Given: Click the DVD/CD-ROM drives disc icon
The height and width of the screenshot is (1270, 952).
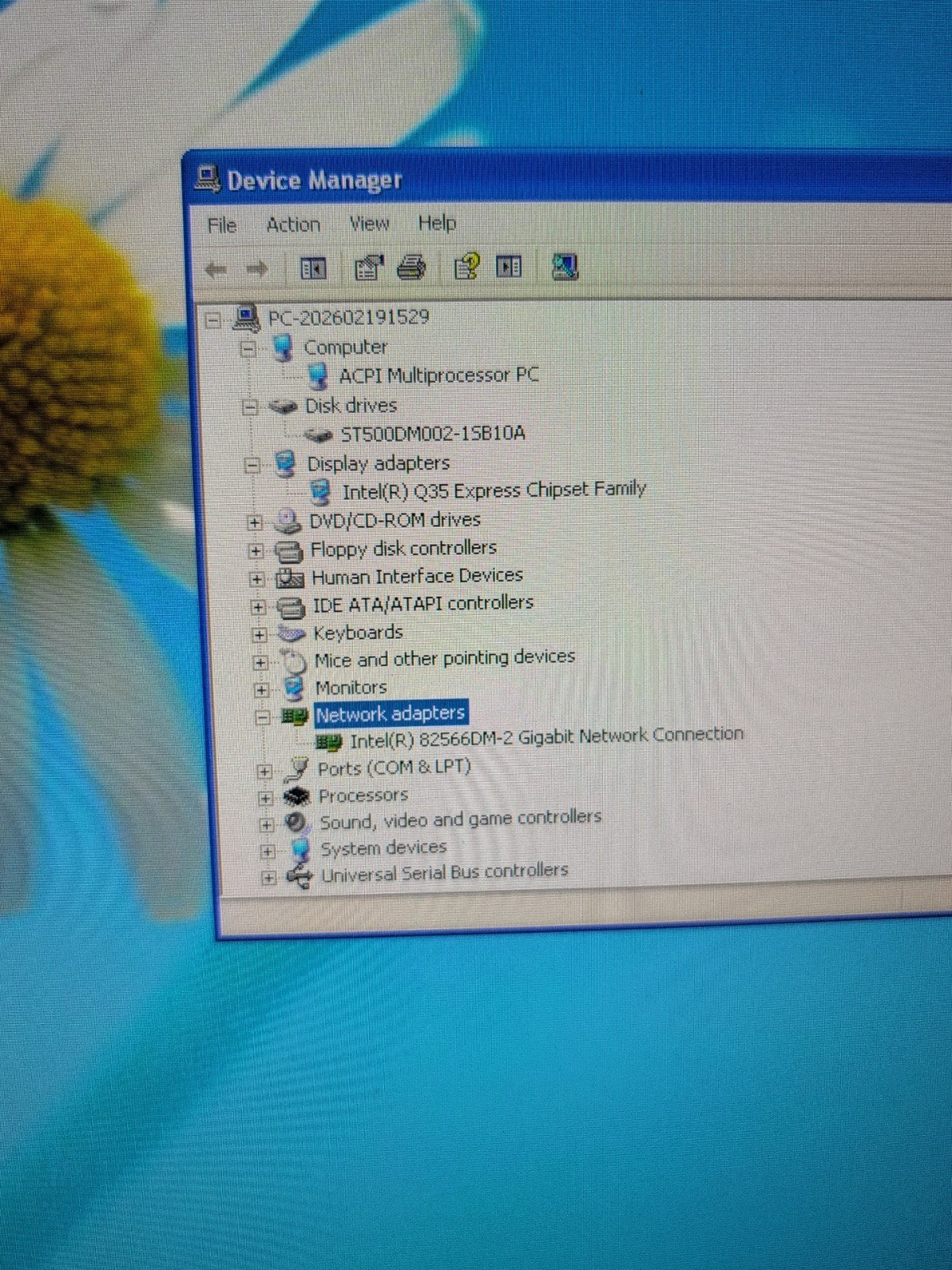Looking at the screenshot, I should tap(287, 521).
